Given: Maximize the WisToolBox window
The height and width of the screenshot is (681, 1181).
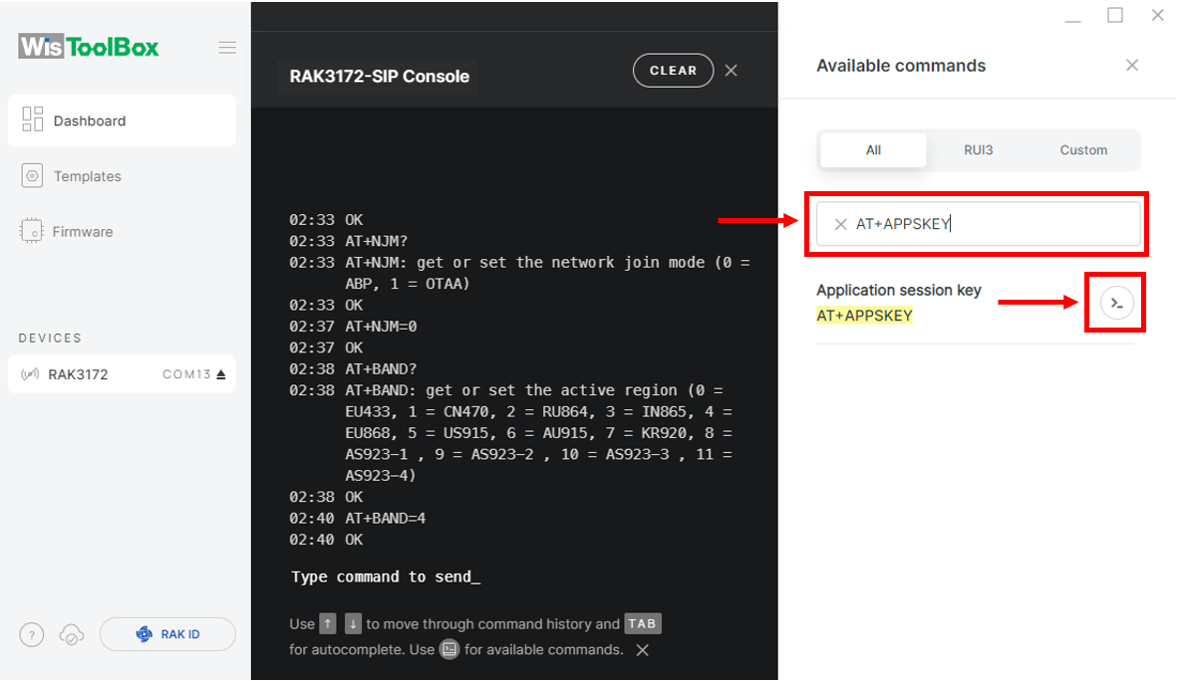Looking at the screenshot, I should (1115, 15).
